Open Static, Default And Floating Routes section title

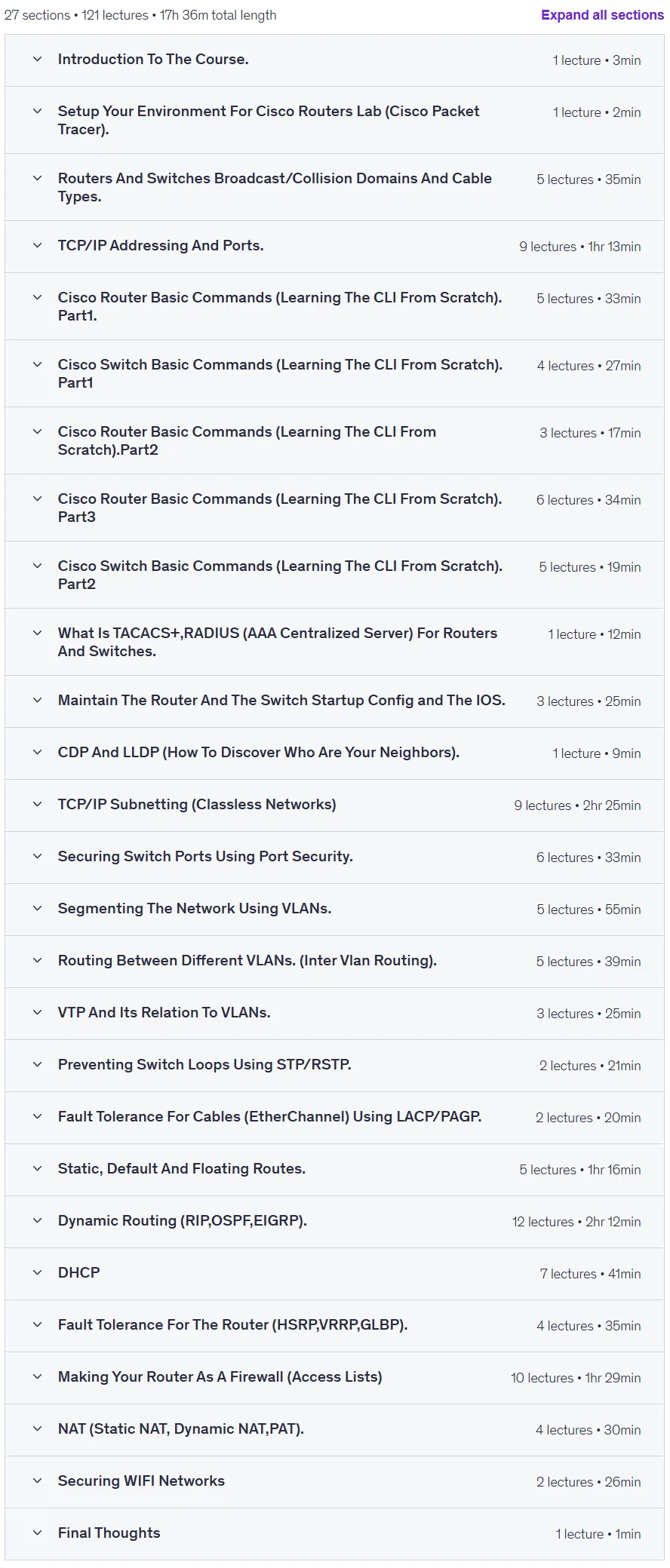click(182, 1169)
